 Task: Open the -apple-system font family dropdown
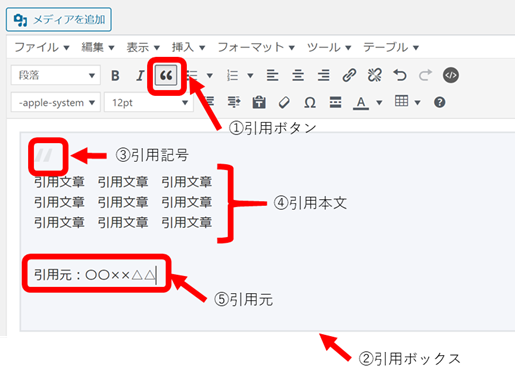[x=55, y=102]
